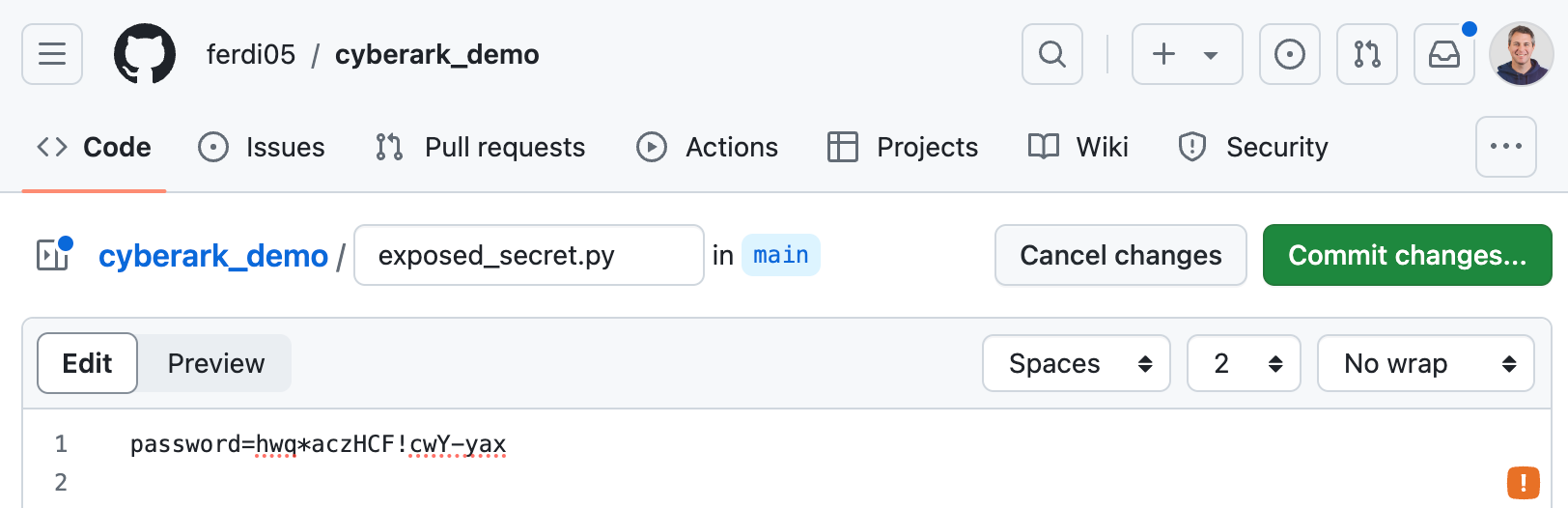Switch editor to Edit mode
This screenshot has height=508, width=1568.
click(x=87, y=363)
